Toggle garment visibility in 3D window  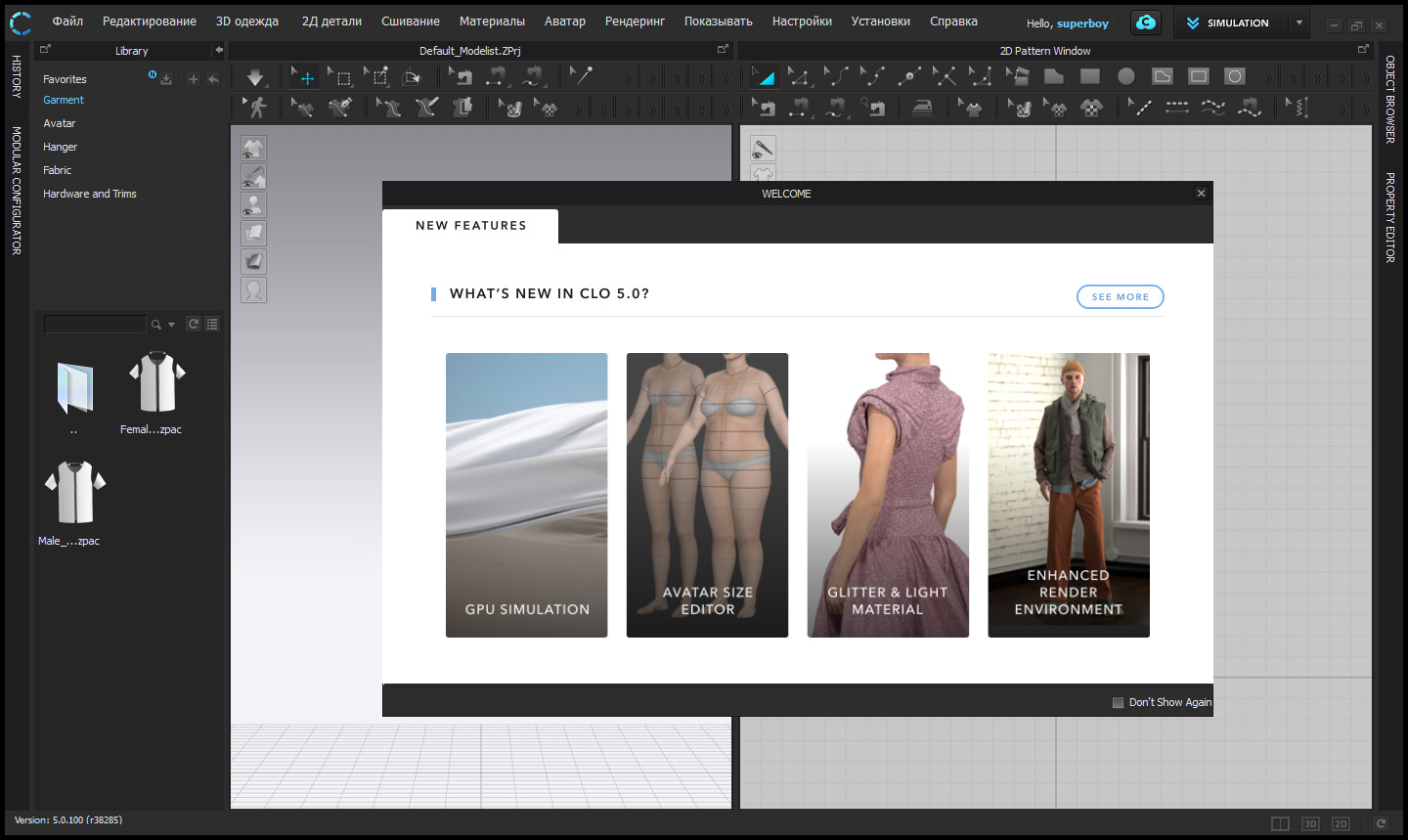(x=253, y=149)
